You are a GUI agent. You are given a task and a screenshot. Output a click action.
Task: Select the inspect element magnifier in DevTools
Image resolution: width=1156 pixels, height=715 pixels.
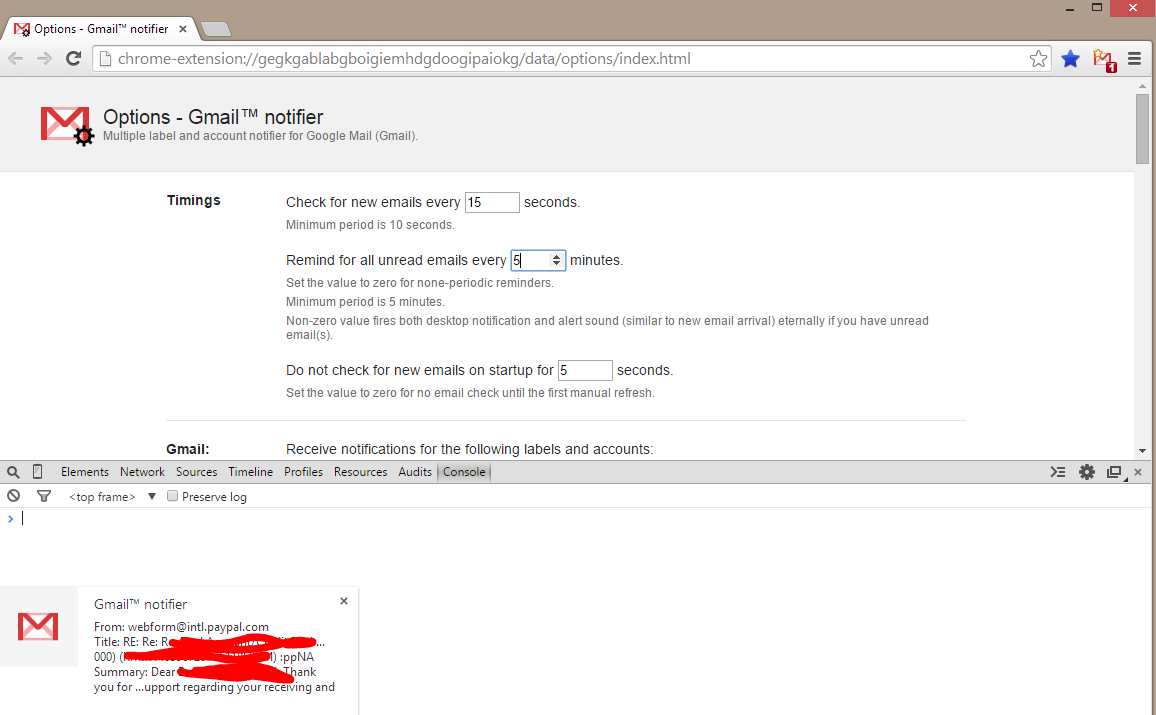tap(13, 471)
